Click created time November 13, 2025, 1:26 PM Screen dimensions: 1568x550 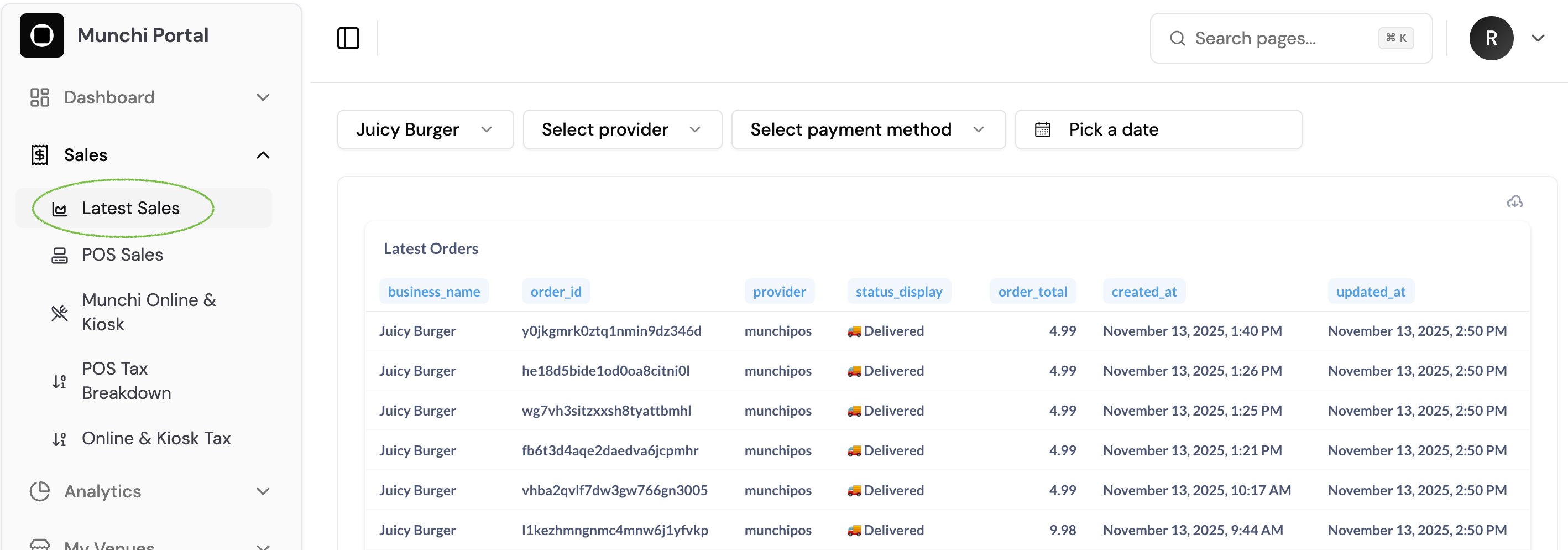1193,371
